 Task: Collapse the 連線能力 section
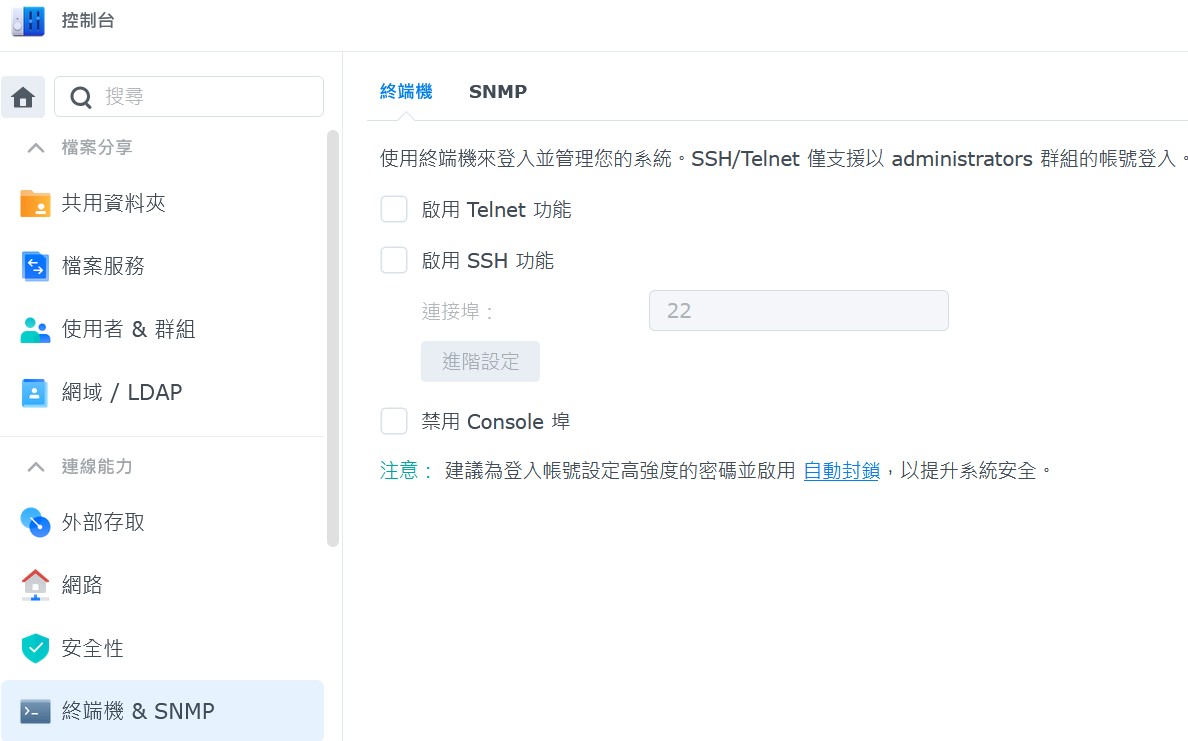coord(36,467)
